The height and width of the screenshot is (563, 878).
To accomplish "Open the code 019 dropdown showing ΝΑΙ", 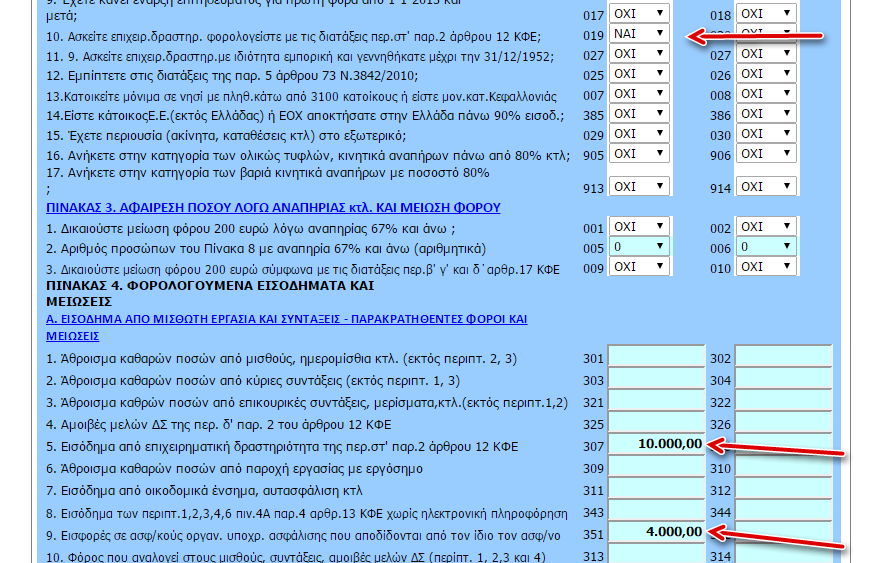I will (x=638, y=34).
